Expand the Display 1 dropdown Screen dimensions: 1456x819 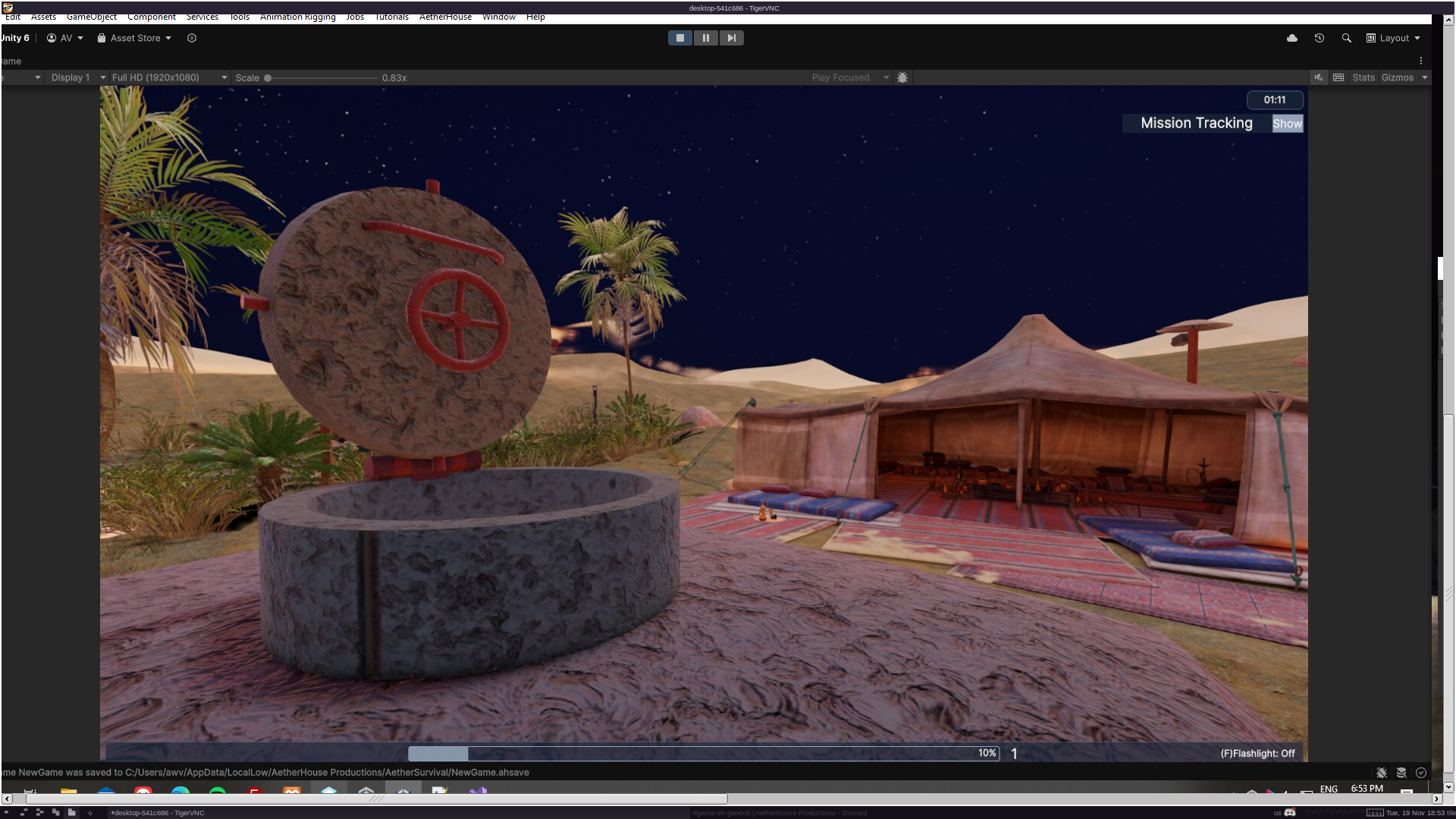[x=77, y=77]
